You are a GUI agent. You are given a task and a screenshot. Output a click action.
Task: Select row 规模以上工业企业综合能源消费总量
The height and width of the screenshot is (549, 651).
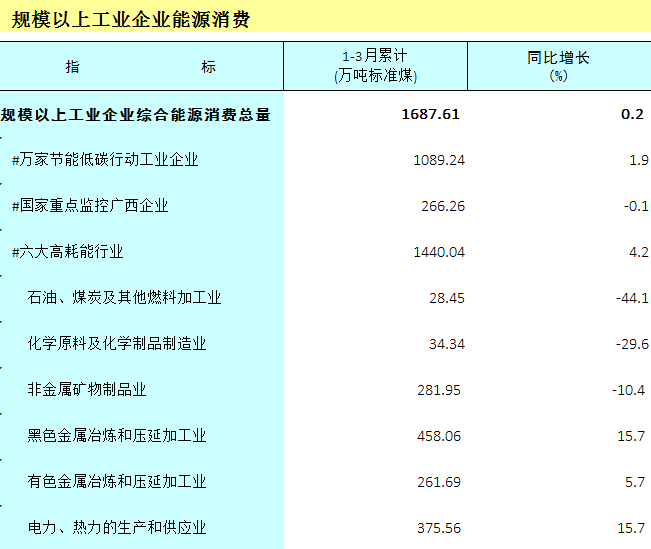(136, 114)
